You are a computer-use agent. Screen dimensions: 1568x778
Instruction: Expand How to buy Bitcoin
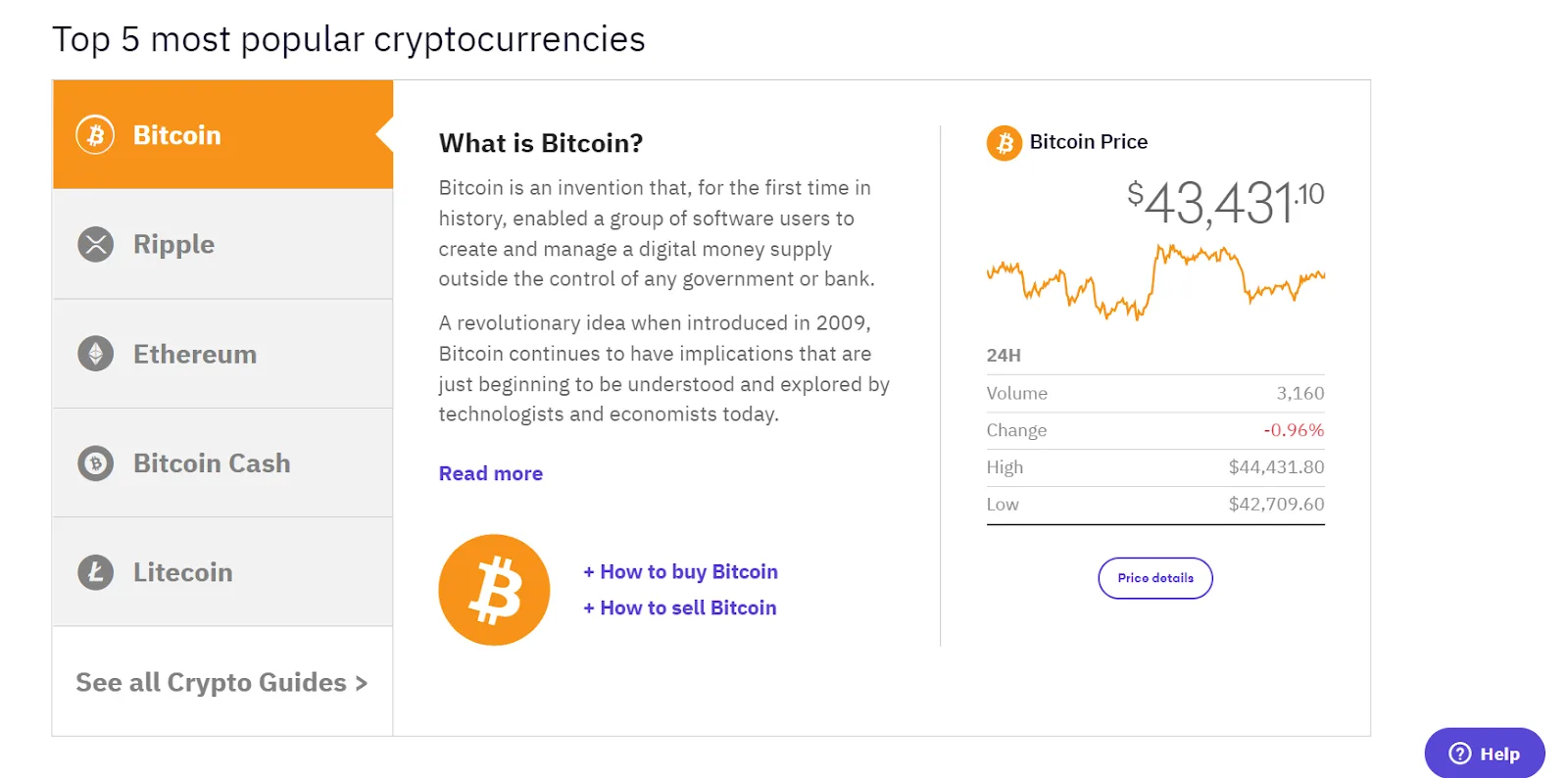point(680,571)
